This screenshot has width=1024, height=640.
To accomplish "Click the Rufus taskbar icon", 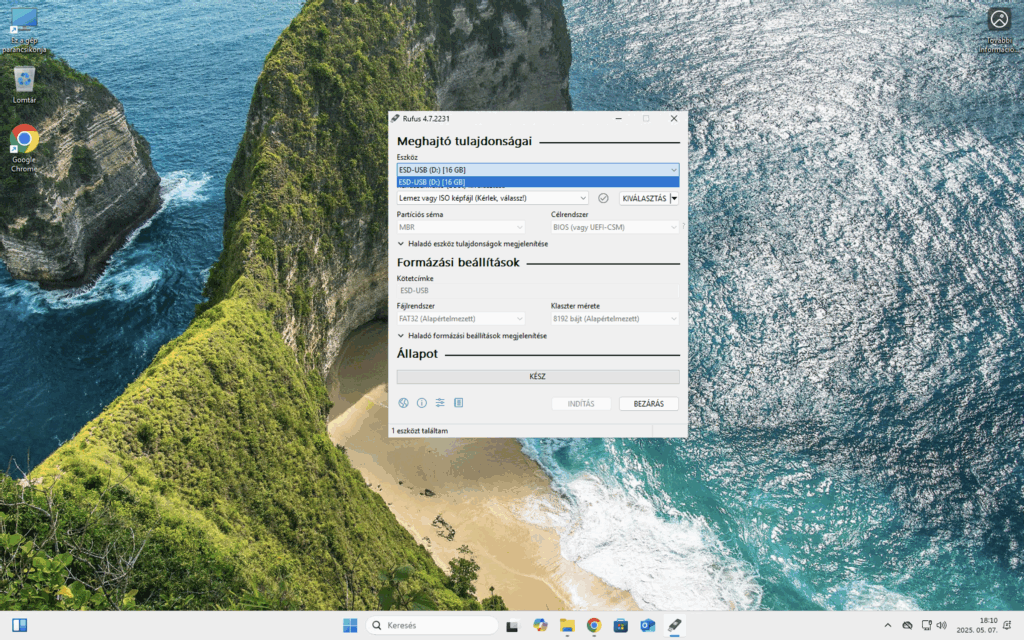I will click(675, 625).
